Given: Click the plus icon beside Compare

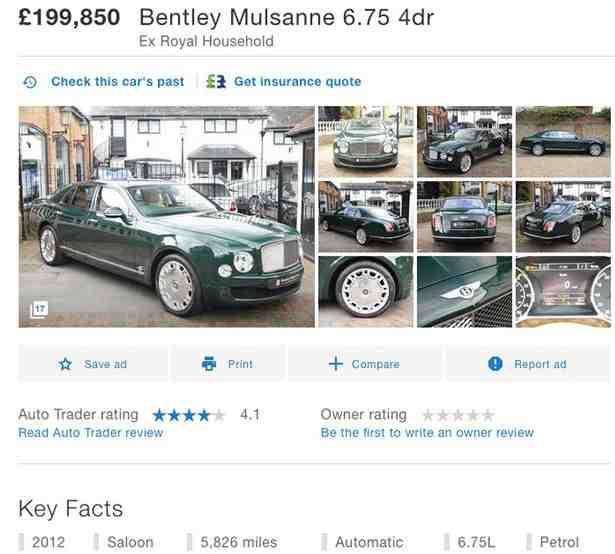Looking at the screenshot, I should coord(336,364).
